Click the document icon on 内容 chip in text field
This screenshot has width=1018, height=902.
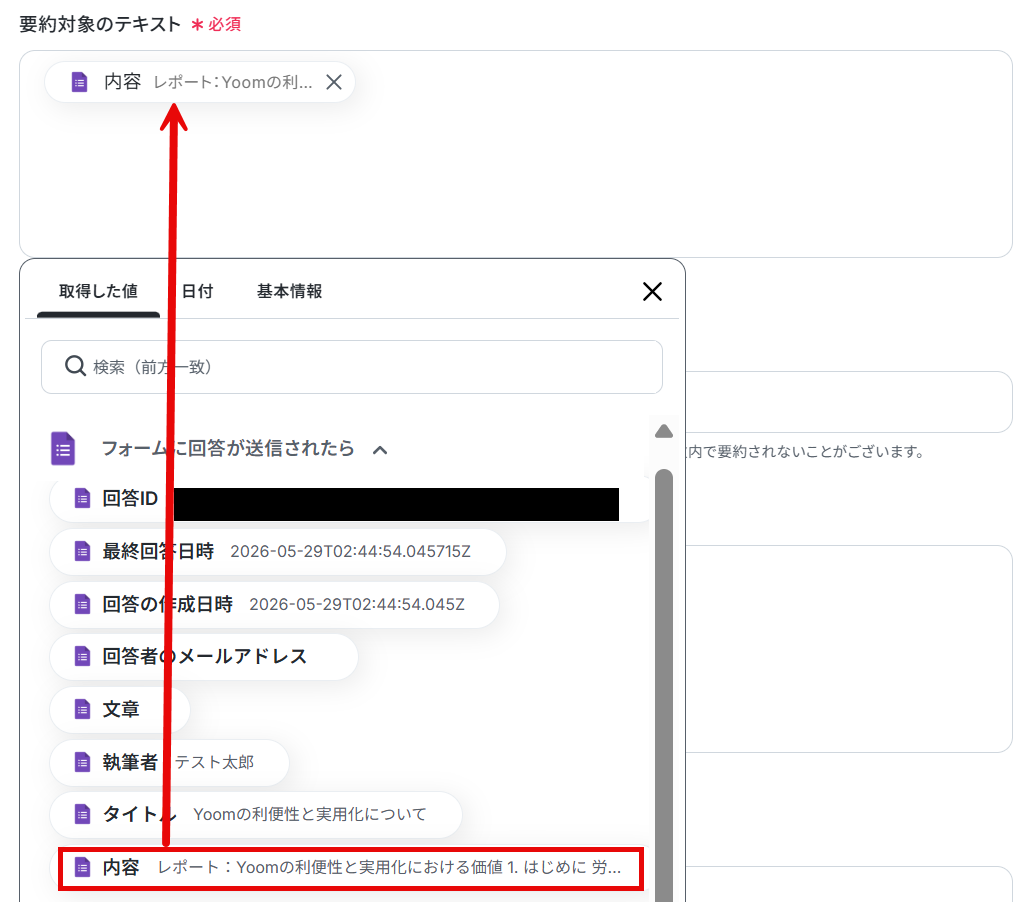coord(79,82)
